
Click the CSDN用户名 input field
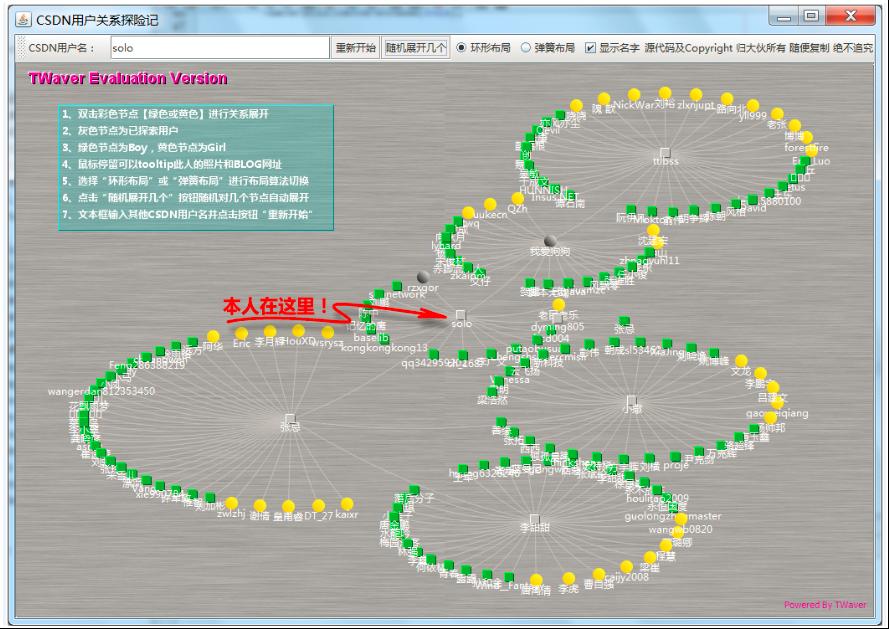(219, 48)
